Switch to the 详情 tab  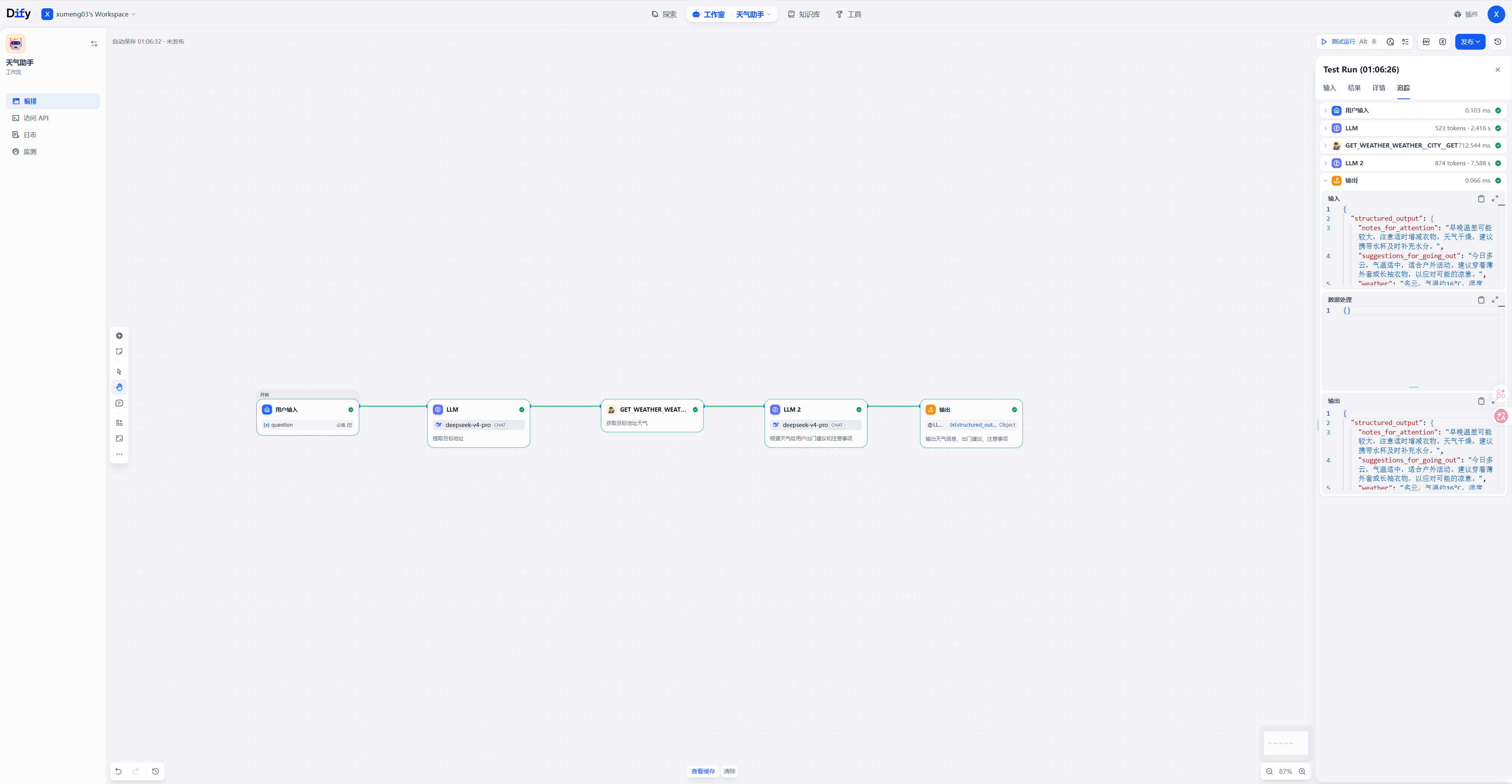1379,88
